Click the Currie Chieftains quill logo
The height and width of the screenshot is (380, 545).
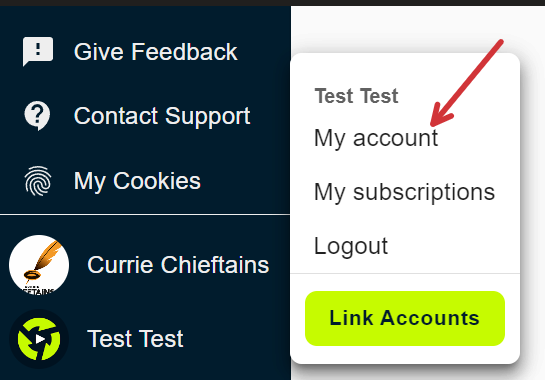(39, 265)
